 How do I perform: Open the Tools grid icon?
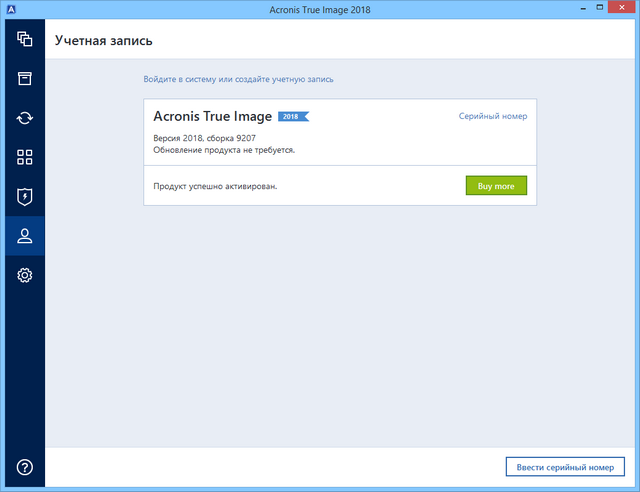point(24,157)
